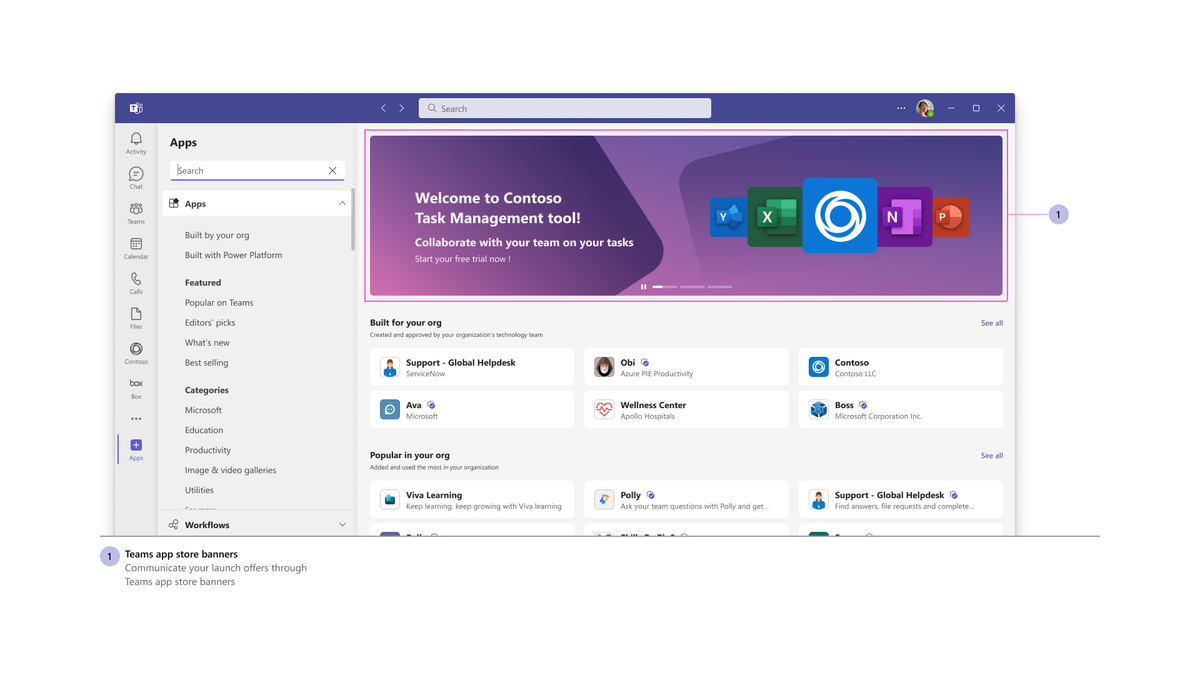Viewport: 1200px width, 675px height.
Task: Open the Box app icon
Action: pos(136,387)
